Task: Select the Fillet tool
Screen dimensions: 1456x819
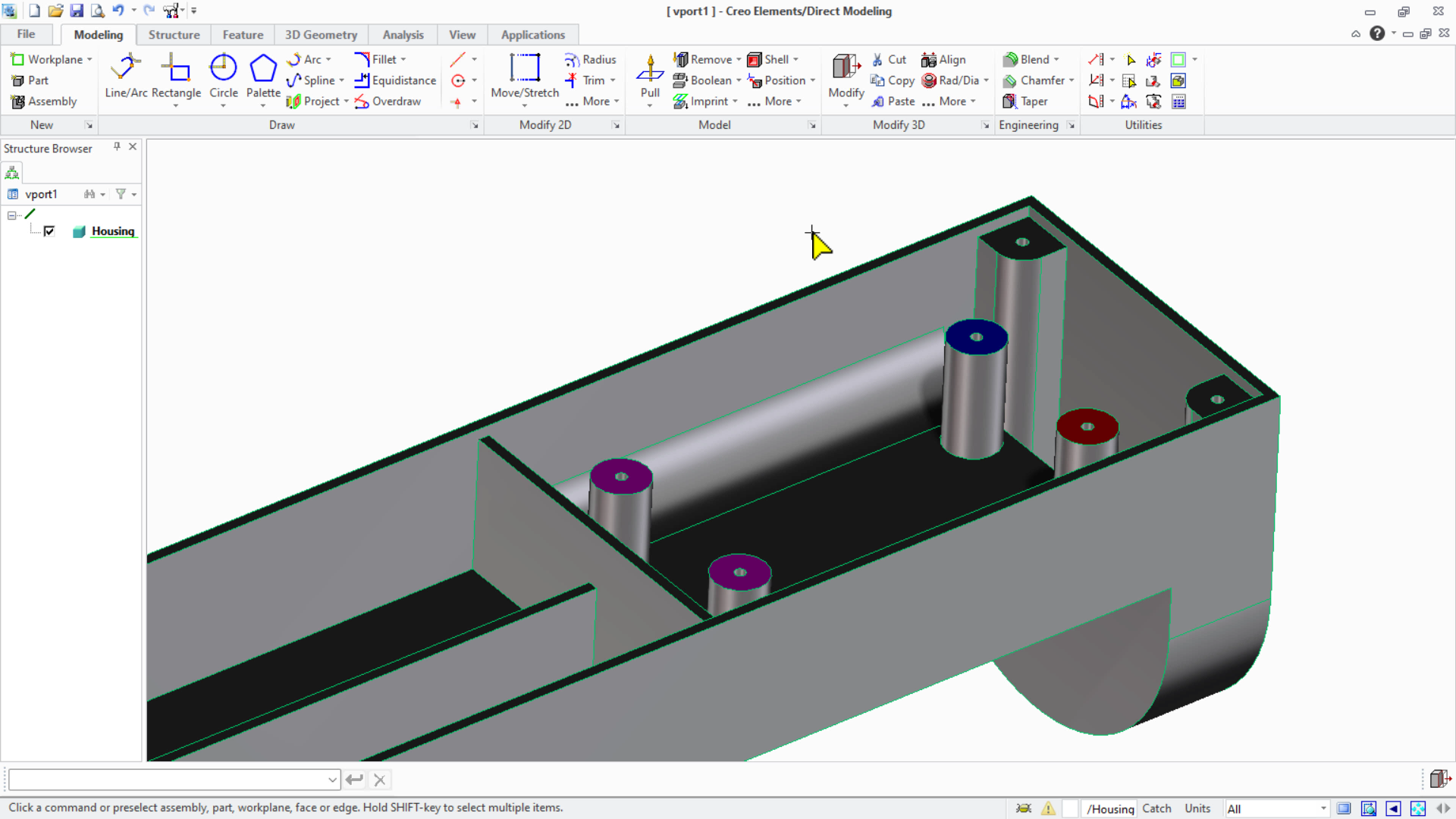Action: point(376,59)
